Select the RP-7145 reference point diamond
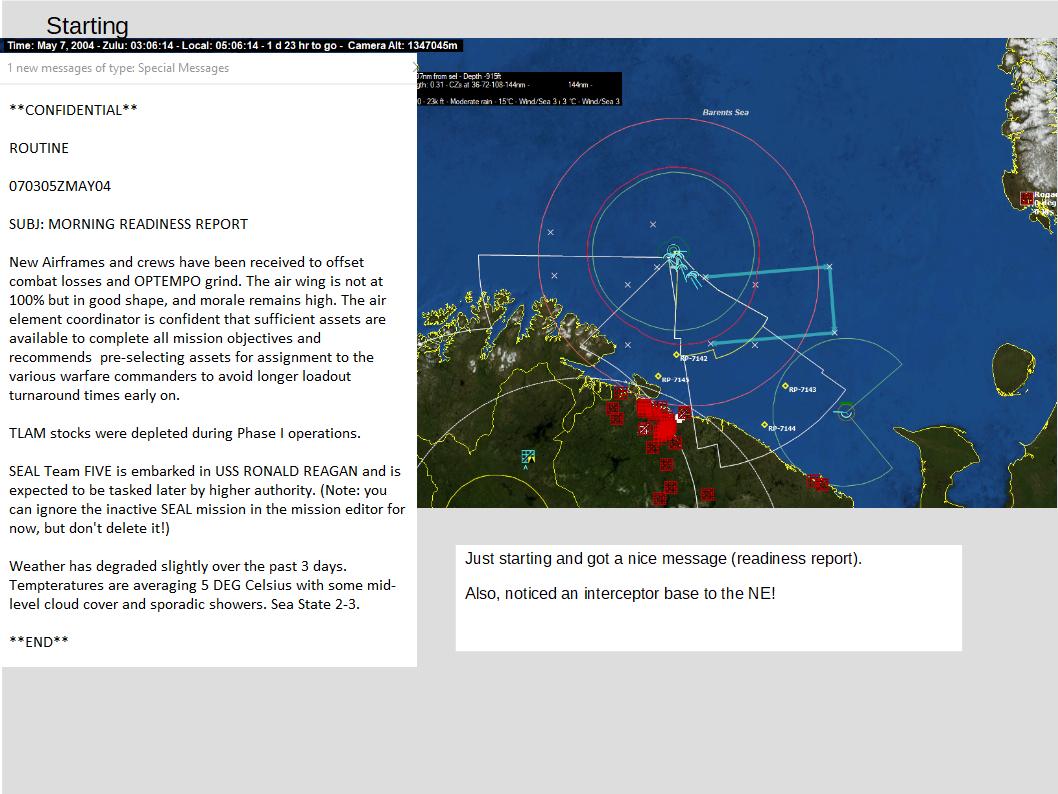 coord(658,376)
